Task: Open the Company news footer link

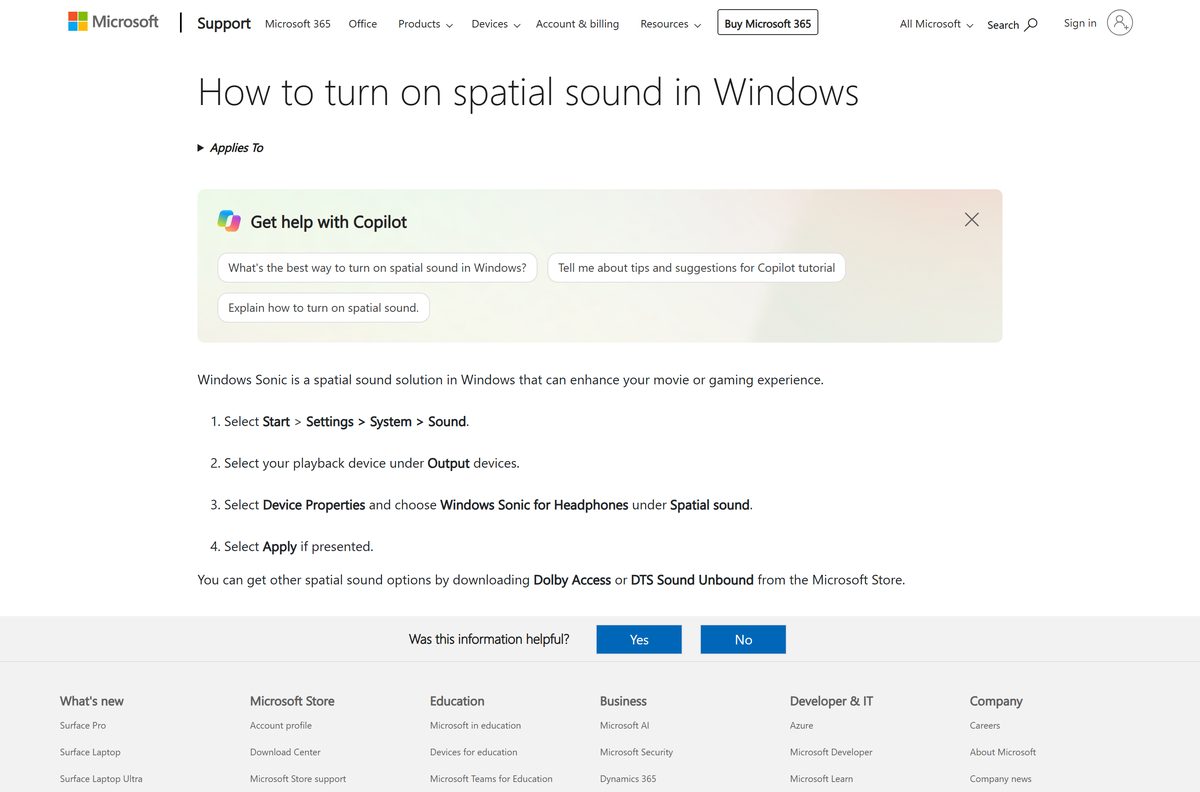Action: click(1001, 779)
